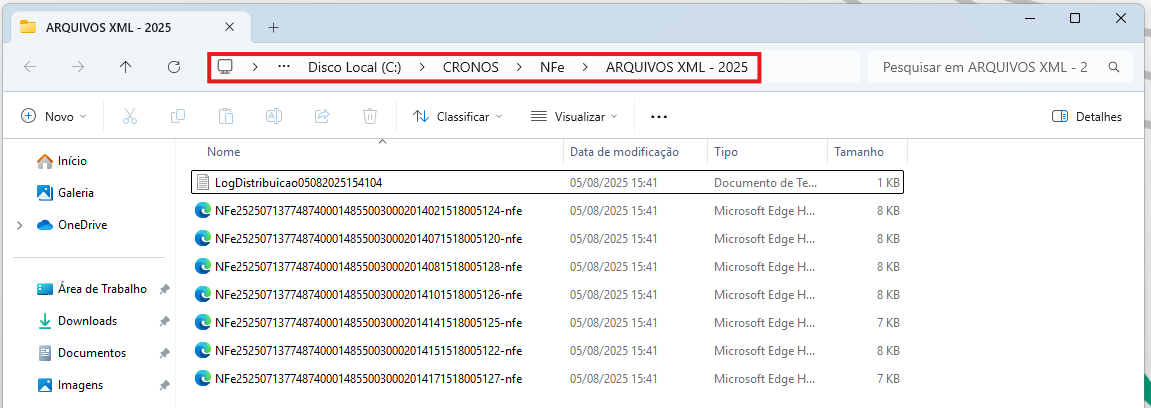Image resolution: width=1151 pixels, height=408 pixels.
Task: Click the Rename toolbar icon
Action: 274,116
